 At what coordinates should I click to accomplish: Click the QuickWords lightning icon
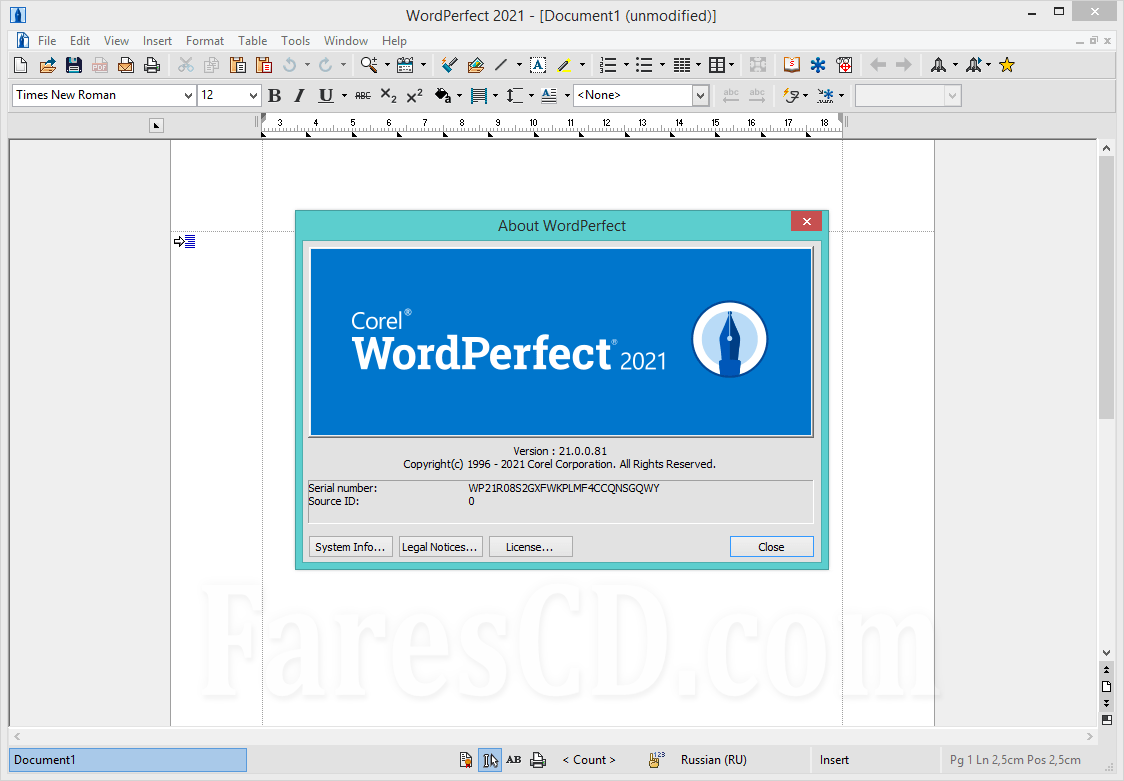click(x=791, y=95)
